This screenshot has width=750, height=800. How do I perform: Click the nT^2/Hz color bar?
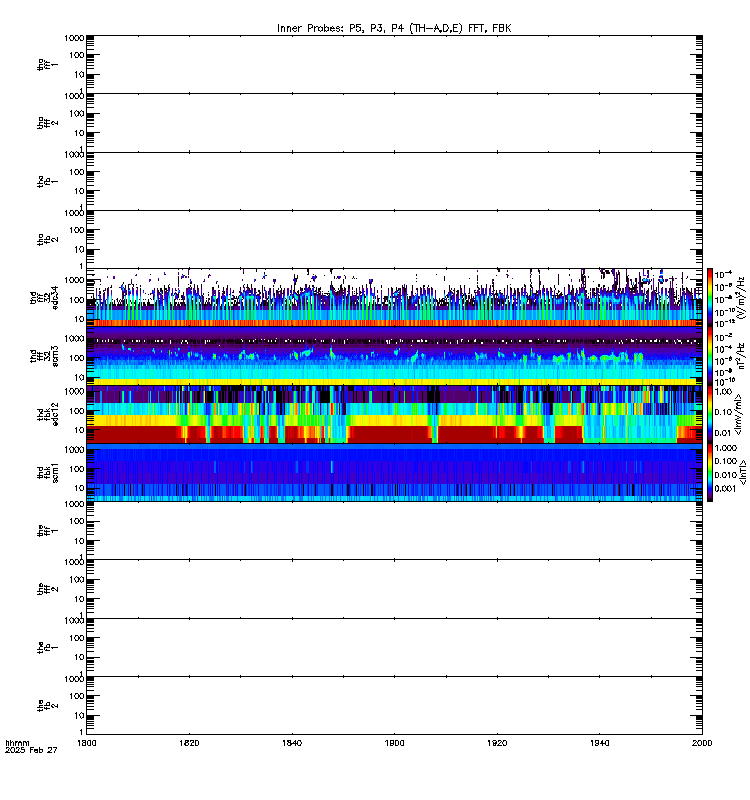pos(710,356)
